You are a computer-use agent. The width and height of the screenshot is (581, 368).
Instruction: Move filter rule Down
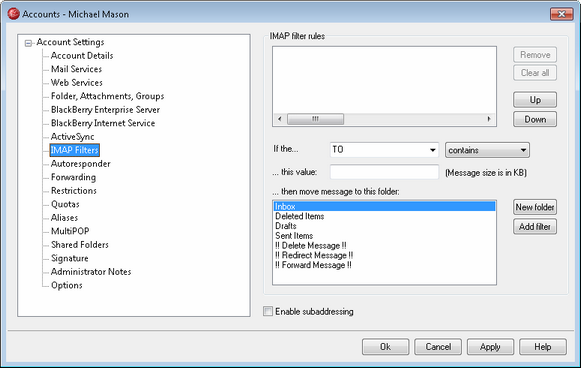(535, 119)
